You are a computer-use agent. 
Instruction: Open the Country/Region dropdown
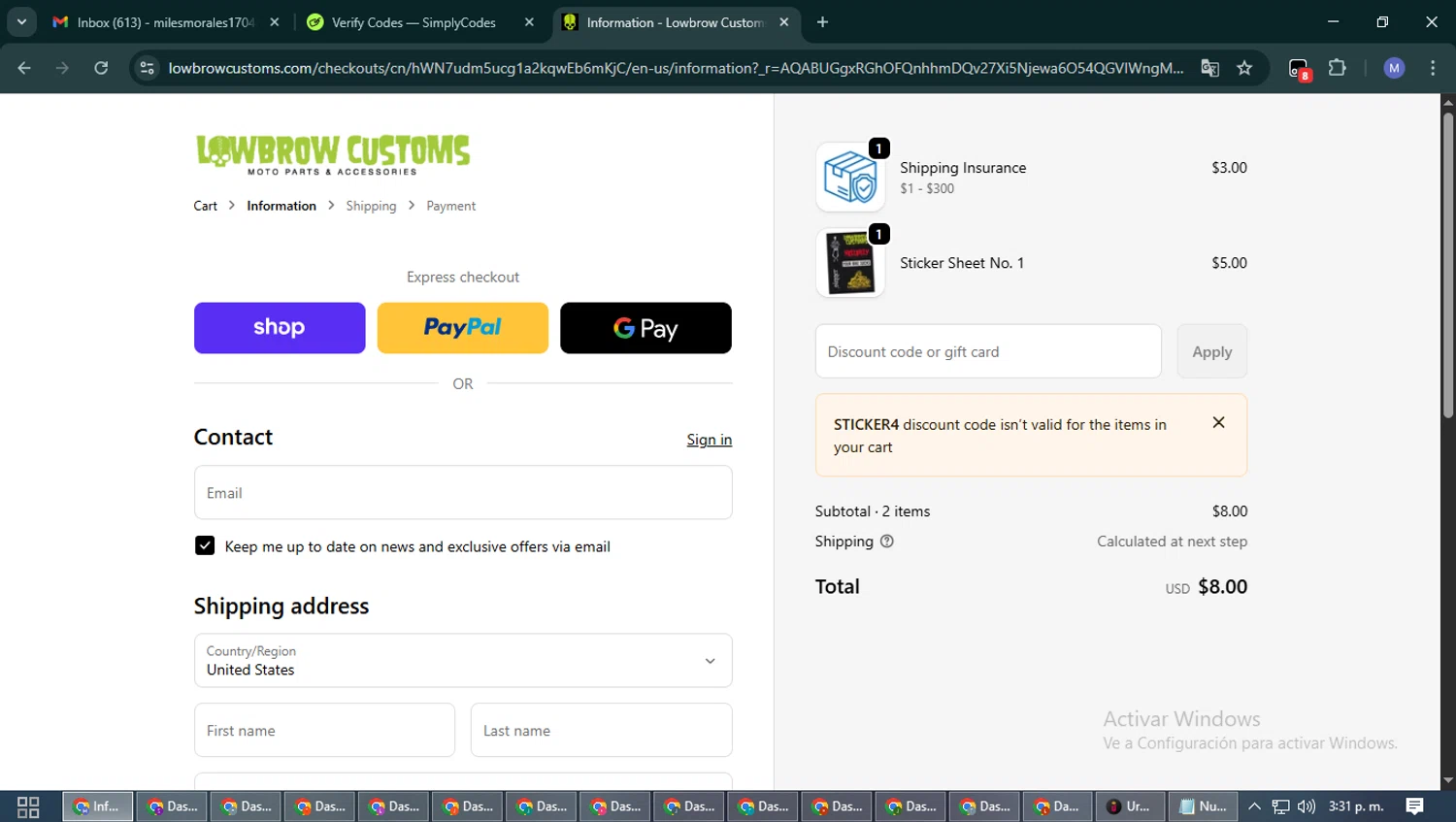click(x=463, y=661)
